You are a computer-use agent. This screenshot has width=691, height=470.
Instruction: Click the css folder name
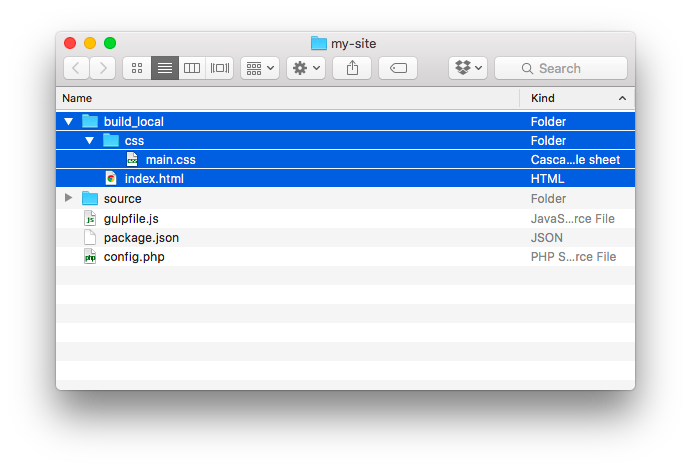134,141
